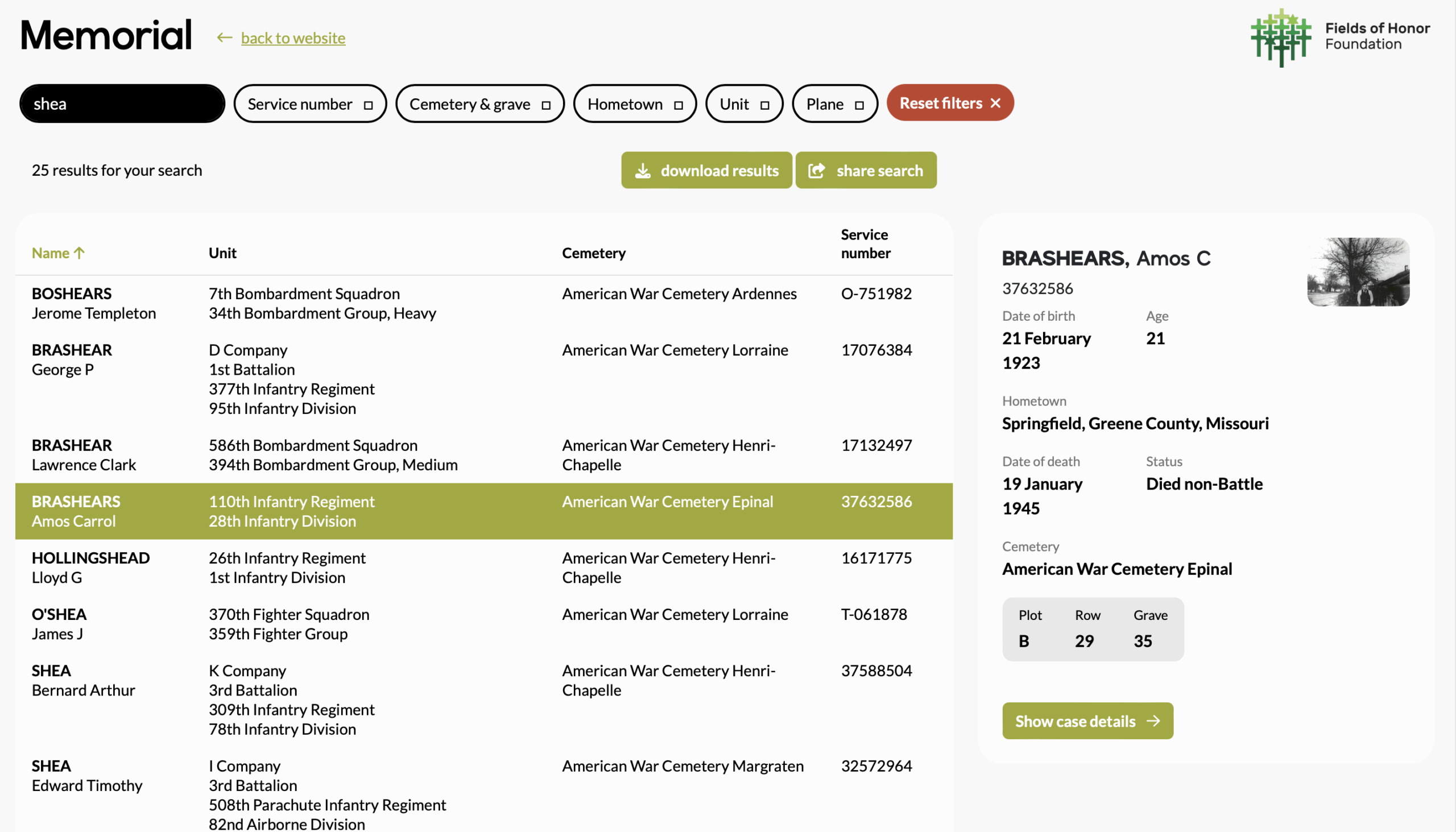This screenshot has width=1456, height=832.
Task: Open the Amos Brashears photo thumbnail
Action: [1358, 272]
